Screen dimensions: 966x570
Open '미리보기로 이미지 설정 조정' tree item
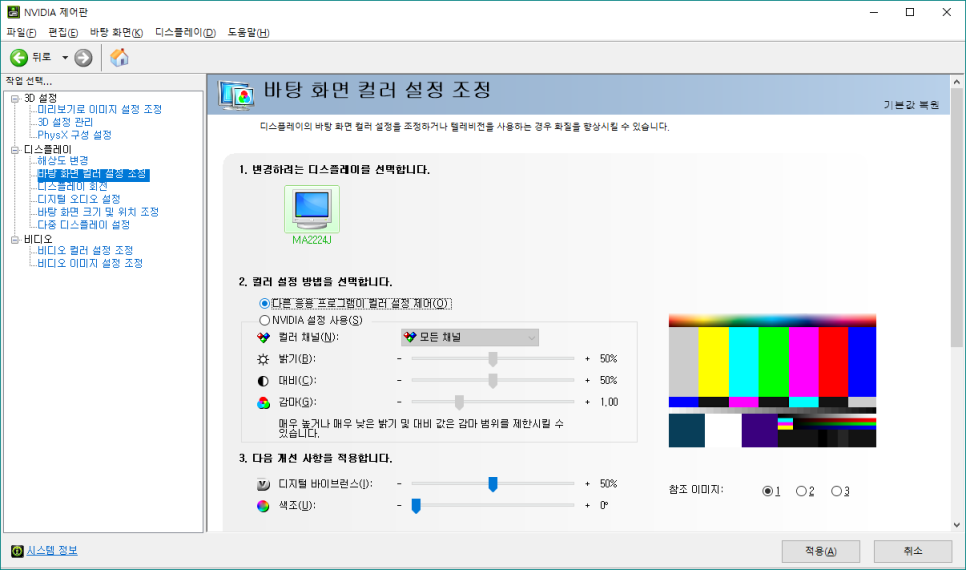click(99, 110)
